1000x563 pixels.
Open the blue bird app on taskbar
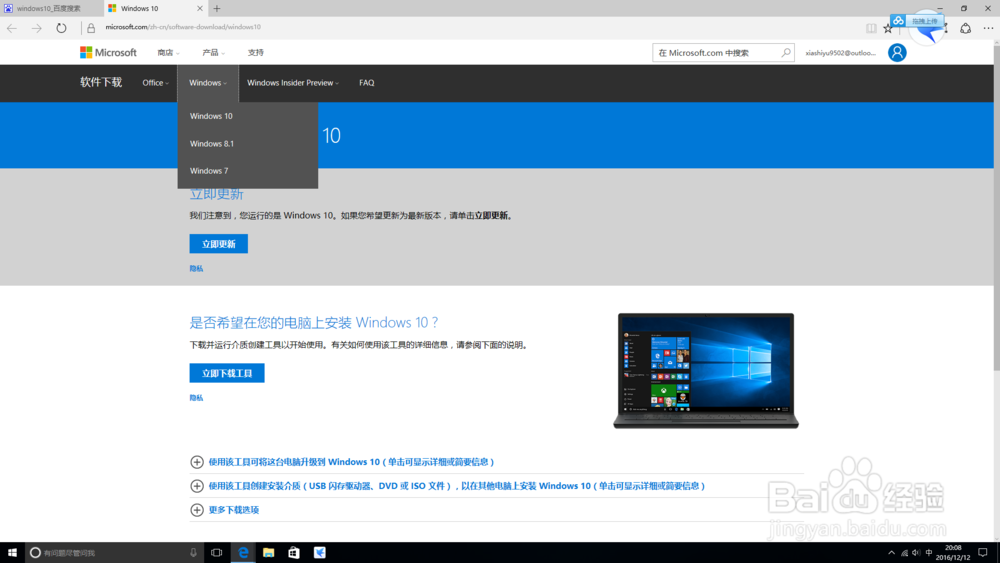(x=320, y=552)
